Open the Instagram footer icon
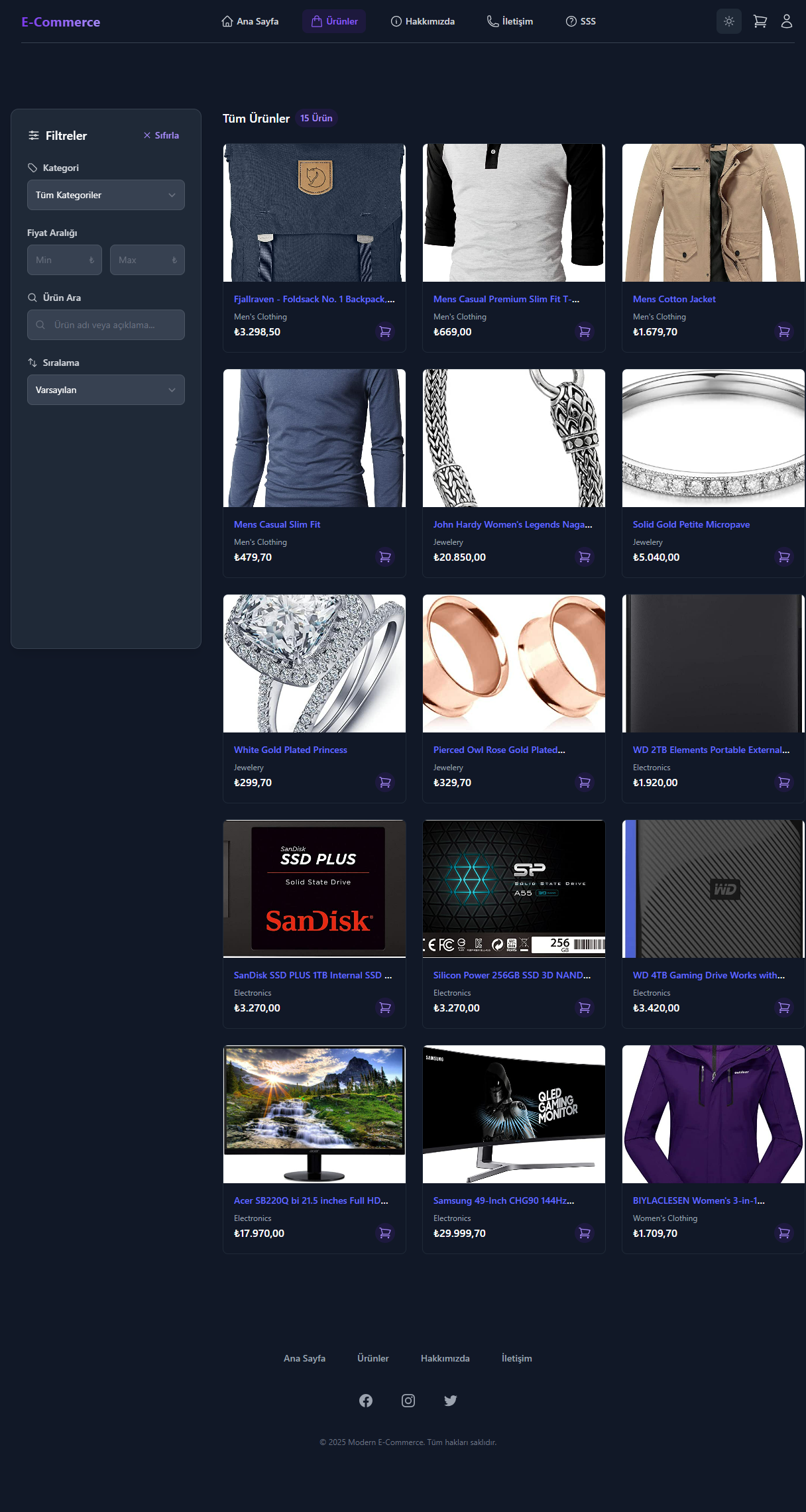This screenshot has width=806, height=1512. [x=408, y=1400]
